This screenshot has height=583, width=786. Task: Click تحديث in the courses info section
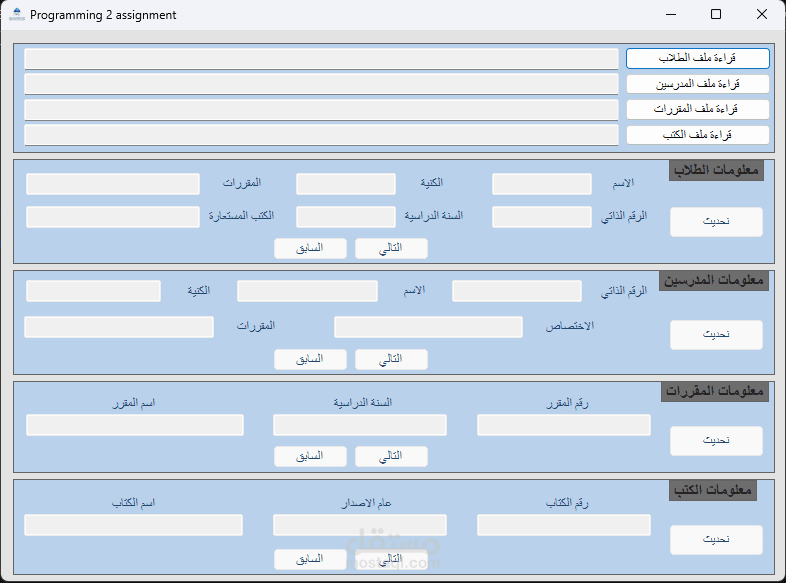(716, 441)
